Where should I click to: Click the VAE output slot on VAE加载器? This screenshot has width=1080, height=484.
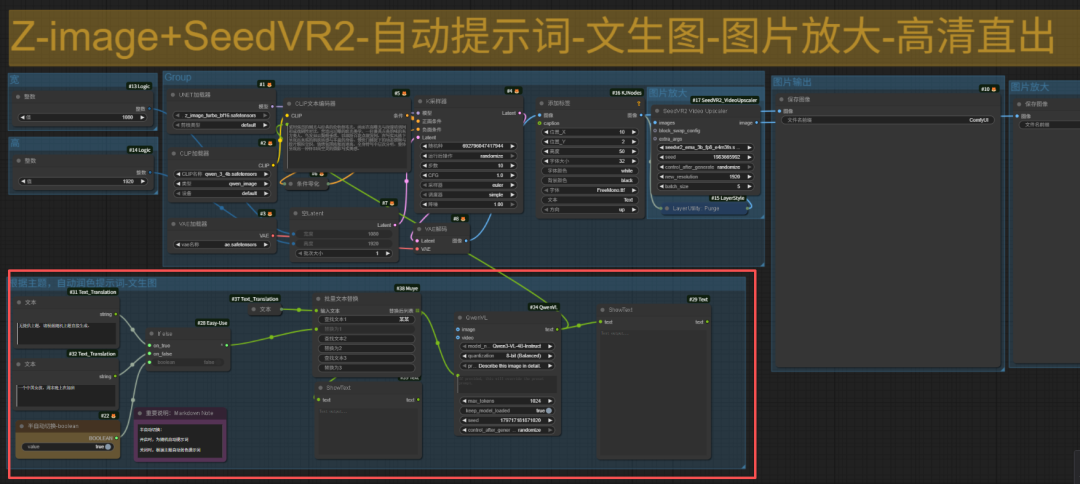[273, 235]
